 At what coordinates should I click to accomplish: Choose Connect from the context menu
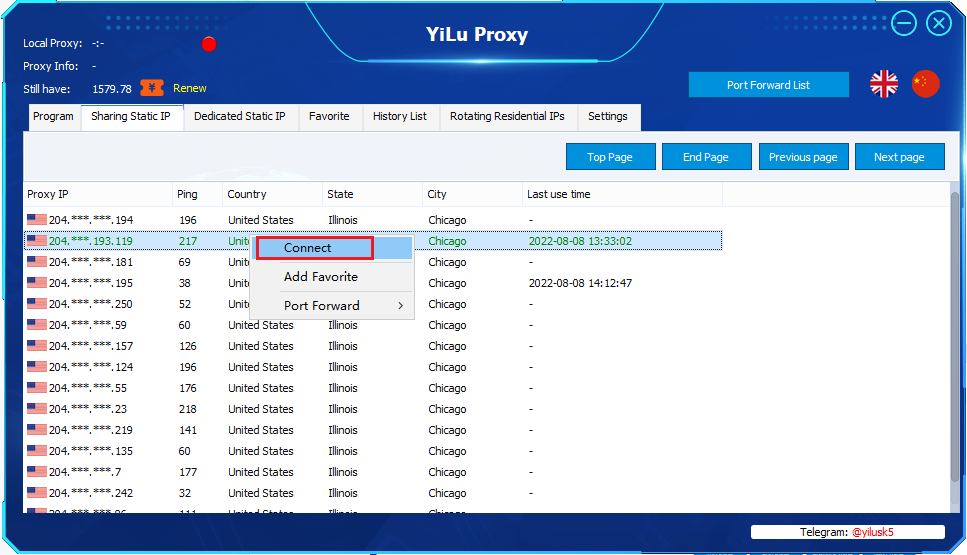click(334, 248)
